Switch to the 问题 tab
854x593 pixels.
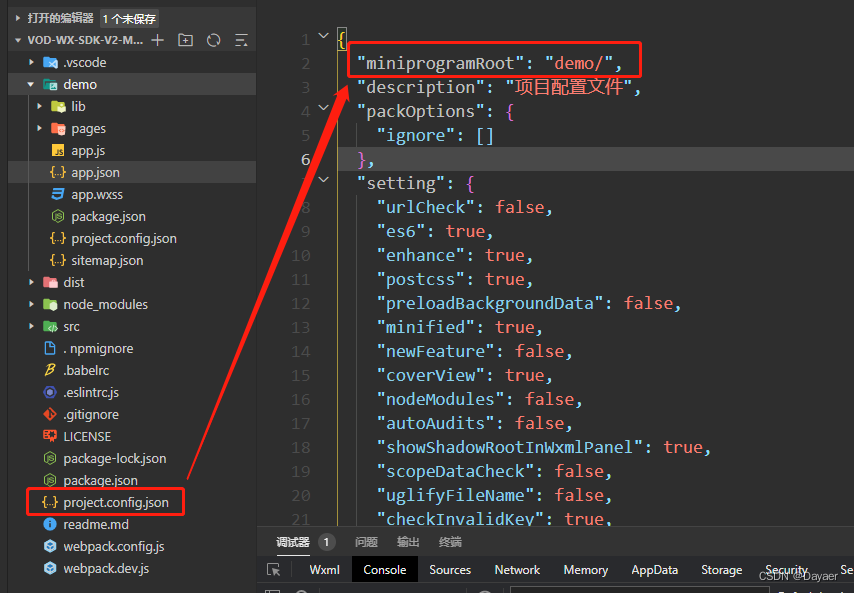pyautogui.click(x=366, y=542)
